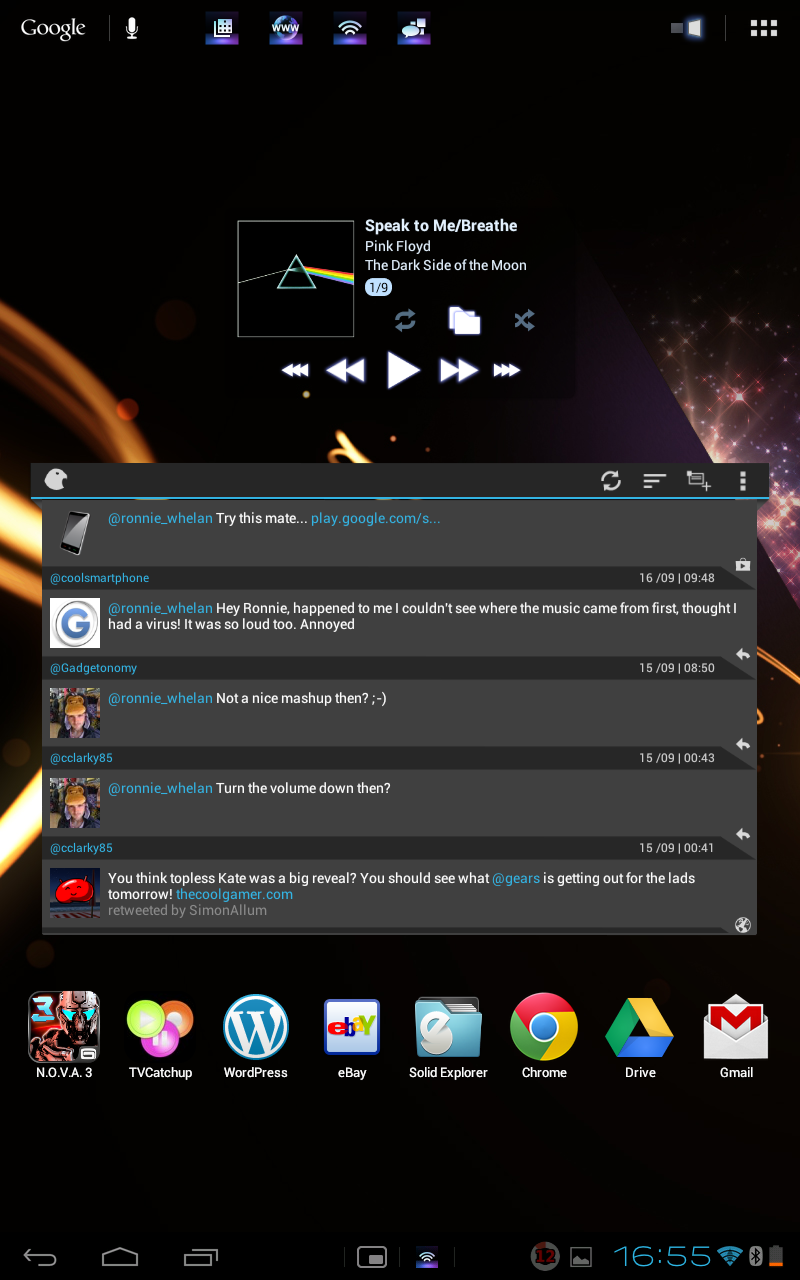Tap the 1/9 track counter badge
Screen dimensions: 800x1280
tap(378, 287)
